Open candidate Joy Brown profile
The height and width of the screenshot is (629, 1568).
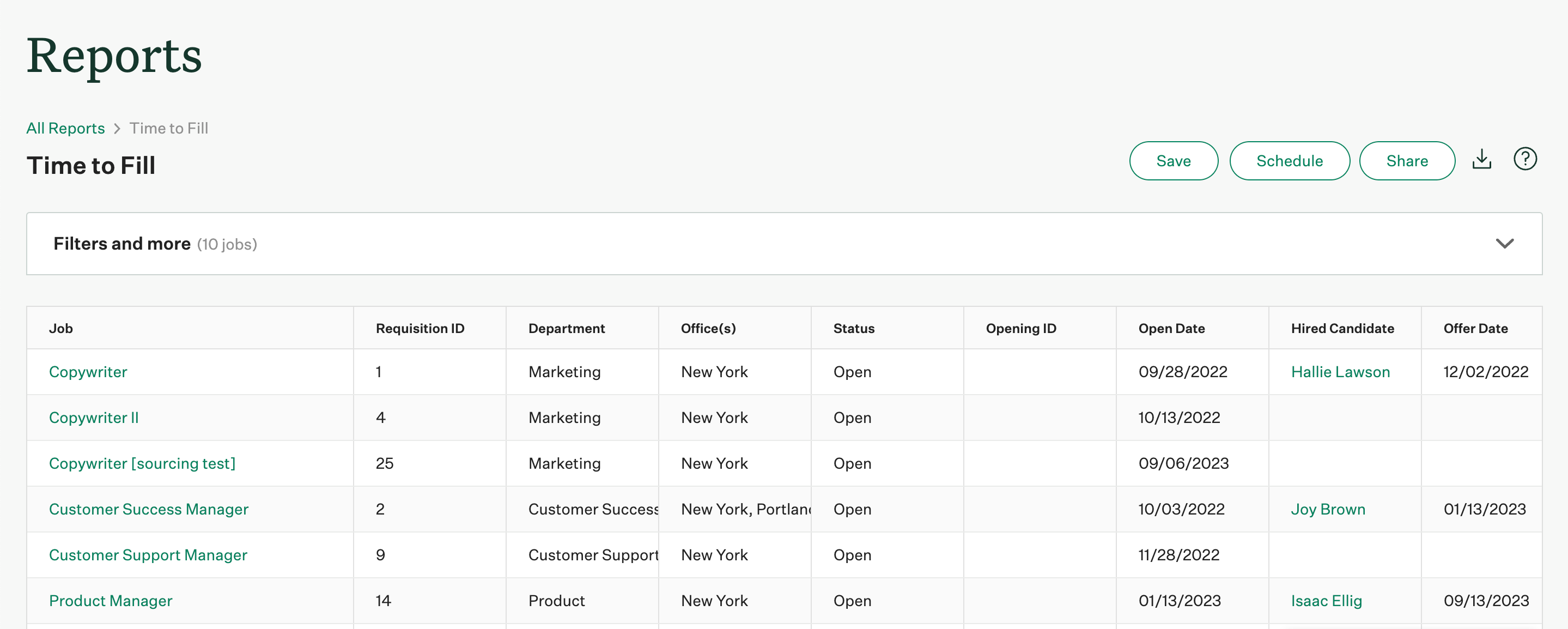(1328, 509)
